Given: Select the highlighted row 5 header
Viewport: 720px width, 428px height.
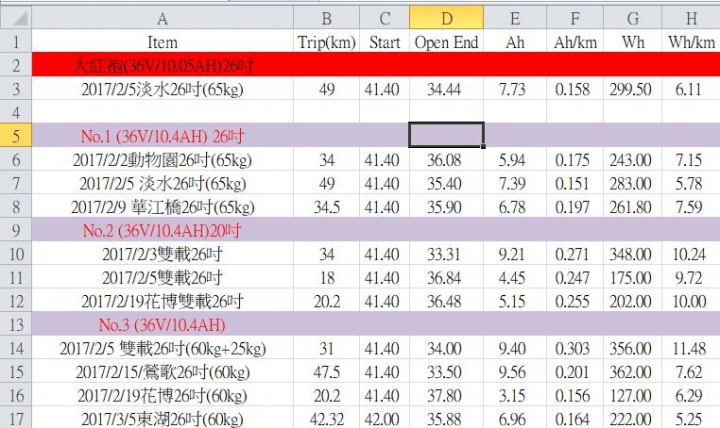Looking at the screenshot, I should click(16, 135).
